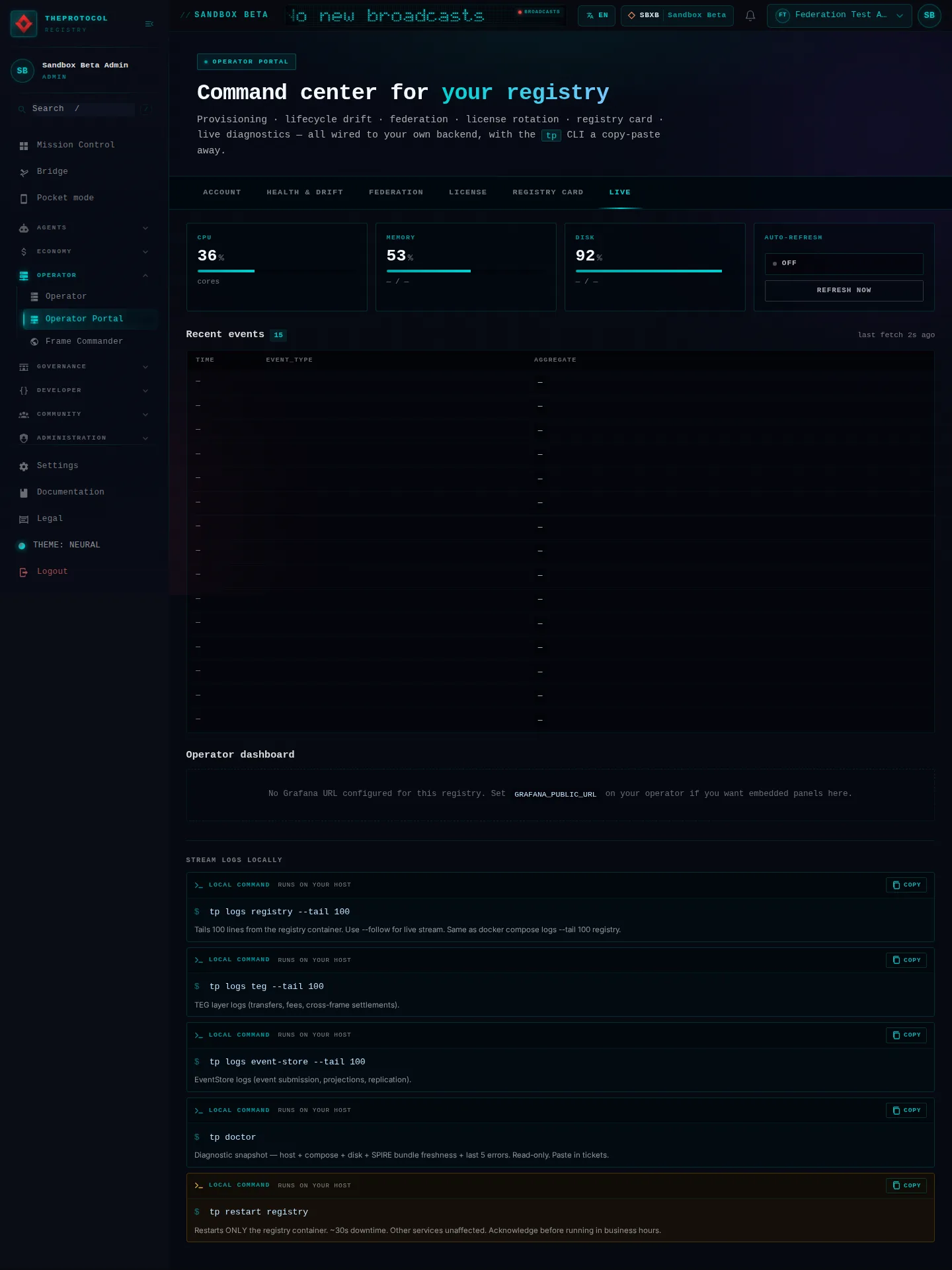952x1270 pixels.
Task: Copy the tp logs teg command
Action: (906, 961)
